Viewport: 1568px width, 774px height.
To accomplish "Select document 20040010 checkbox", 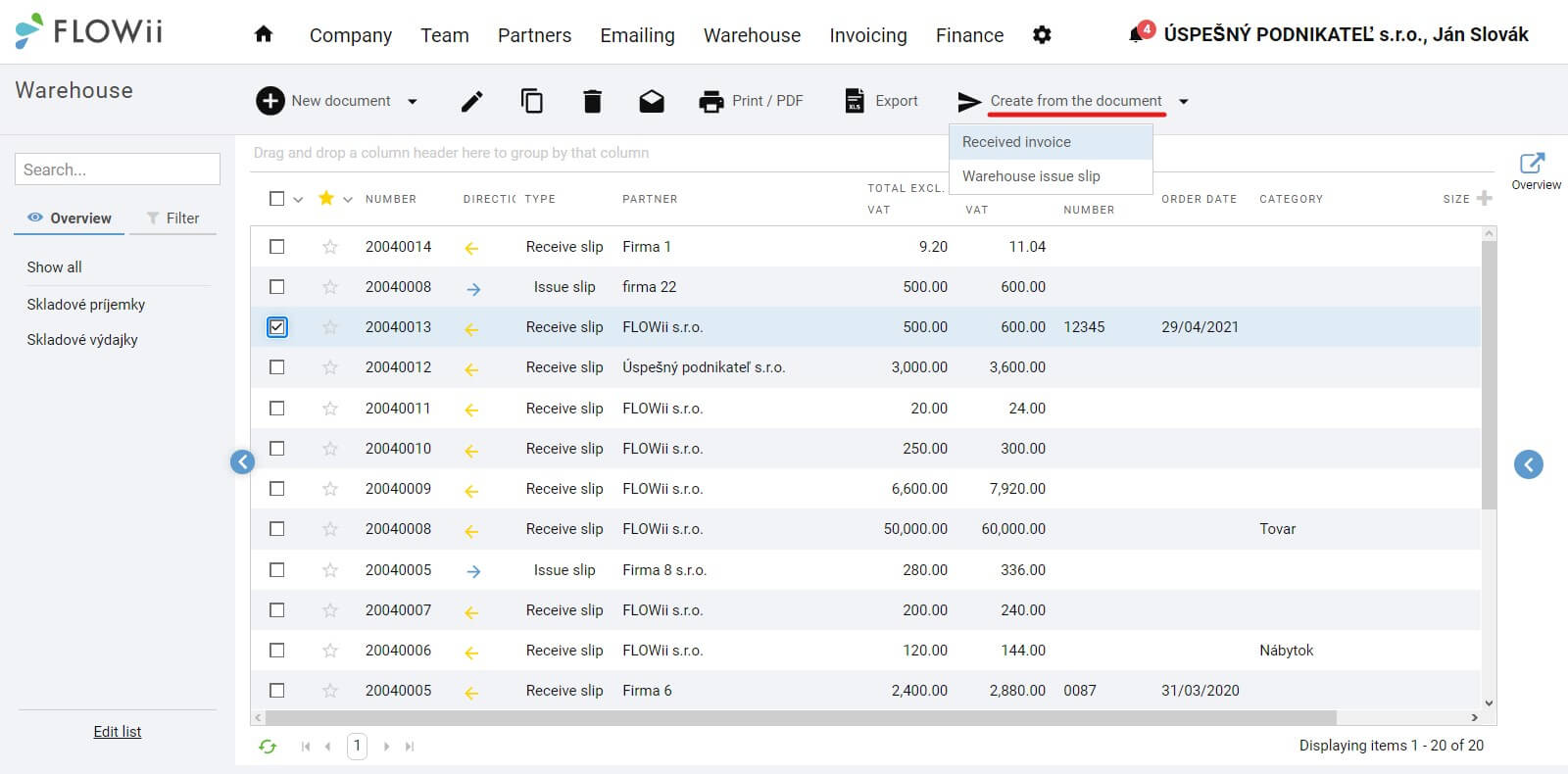I will 277,449.
